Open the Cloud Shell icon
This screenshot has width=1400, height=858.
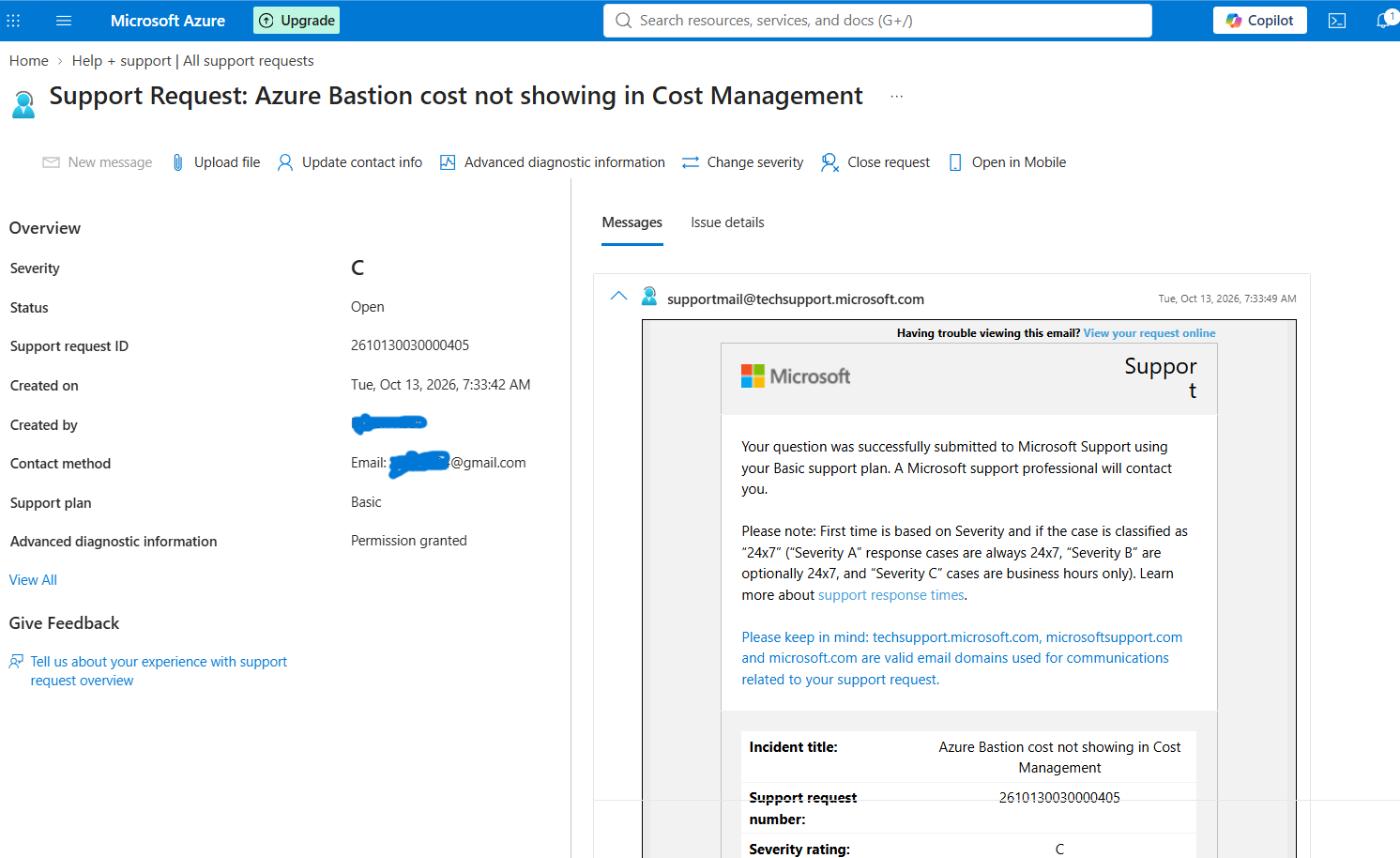[x=1337, y=21]
